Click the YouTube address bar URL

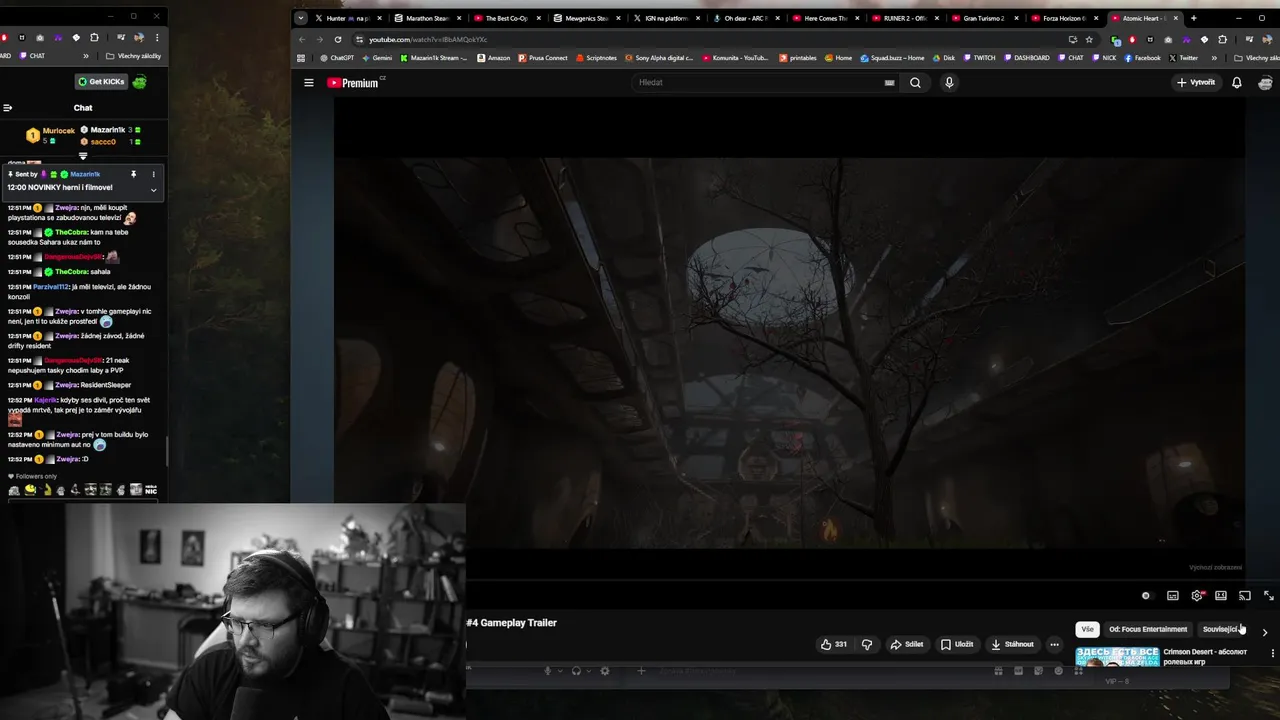click(x=428, y=39)
